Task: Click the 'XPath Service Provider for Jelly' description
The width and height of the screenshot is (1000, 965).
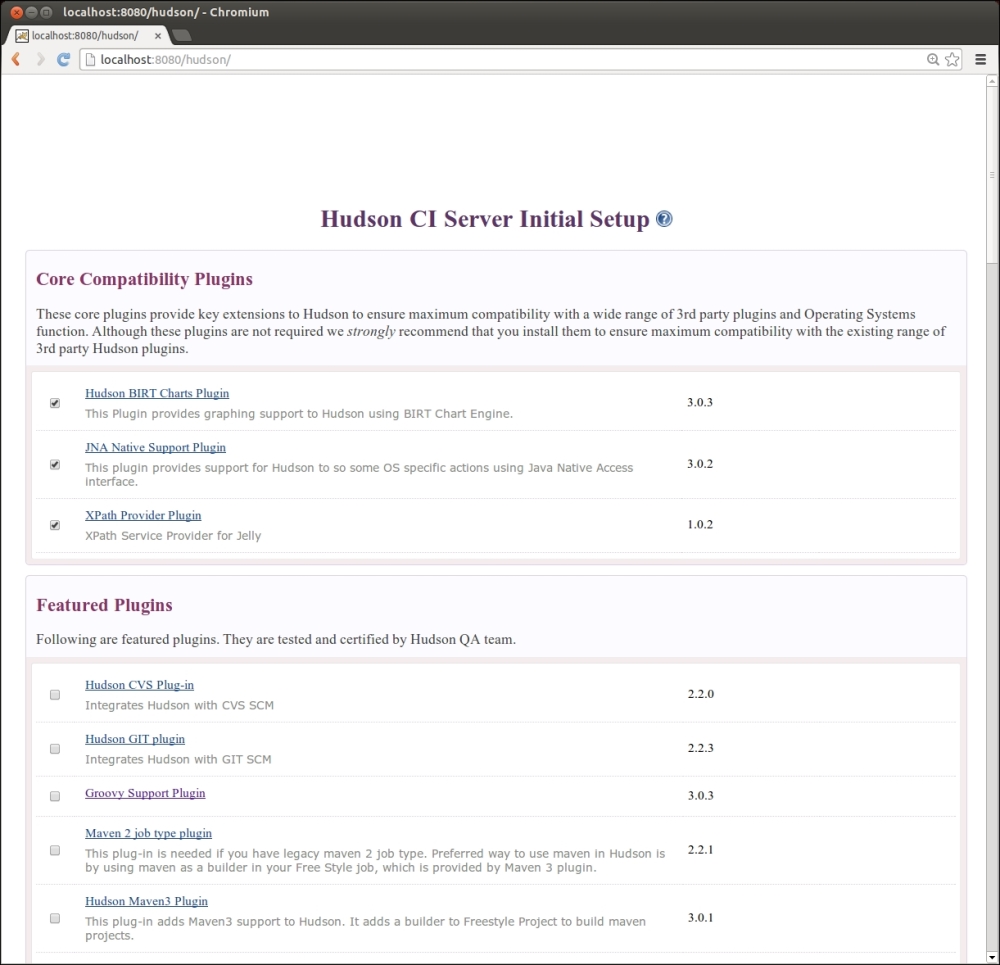Action: (x=173, y=536)
